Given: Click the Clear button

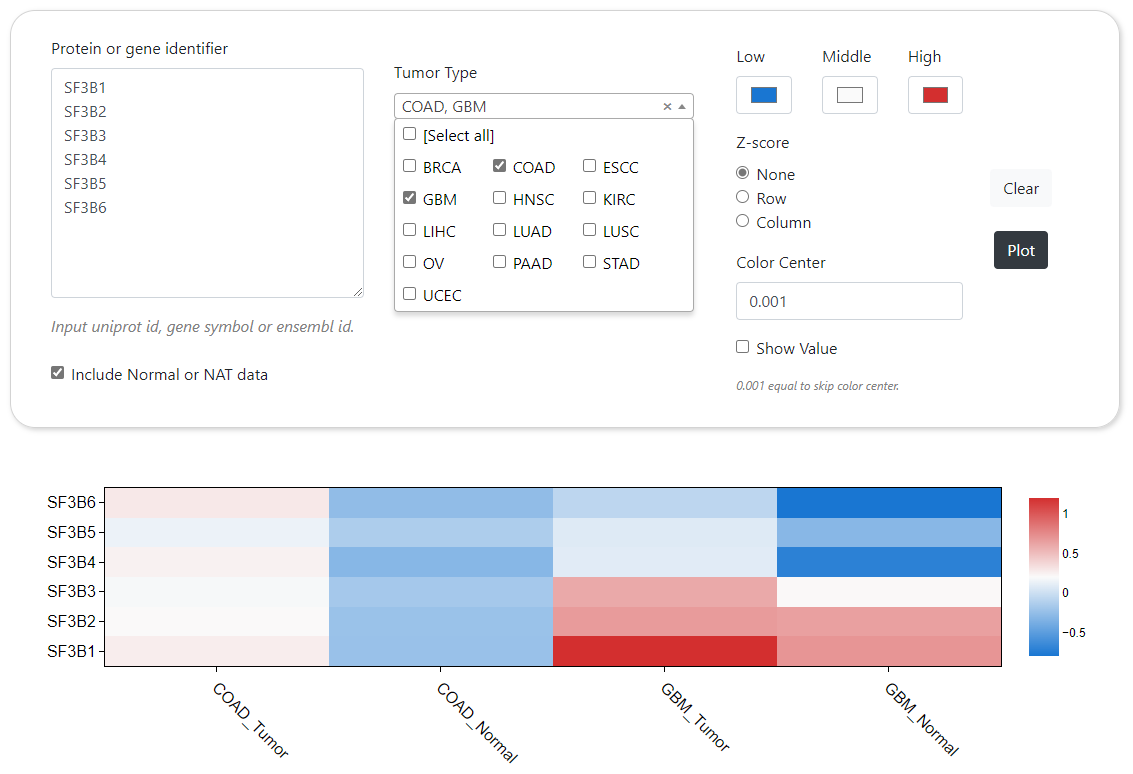Looking at the screenshot, I should tap(1021, 188).
